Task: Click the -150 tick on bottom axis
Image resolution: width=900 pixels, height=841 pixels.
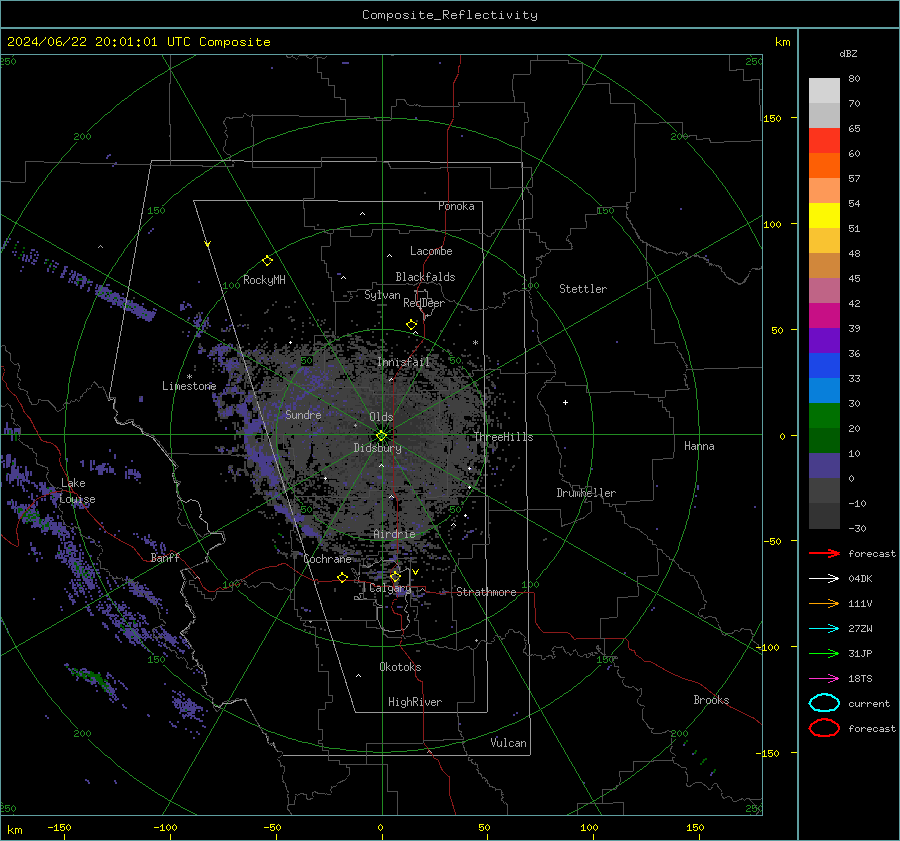Action: (59, 828)
